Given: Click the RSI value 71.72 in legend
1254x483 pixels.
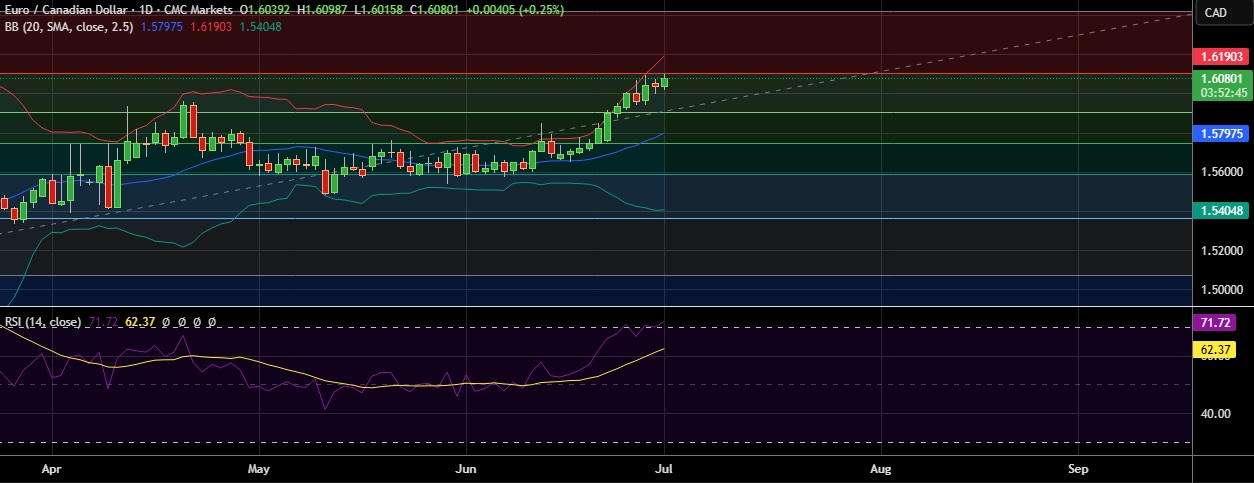Looking at the screenshot, I should coord(103,322).
